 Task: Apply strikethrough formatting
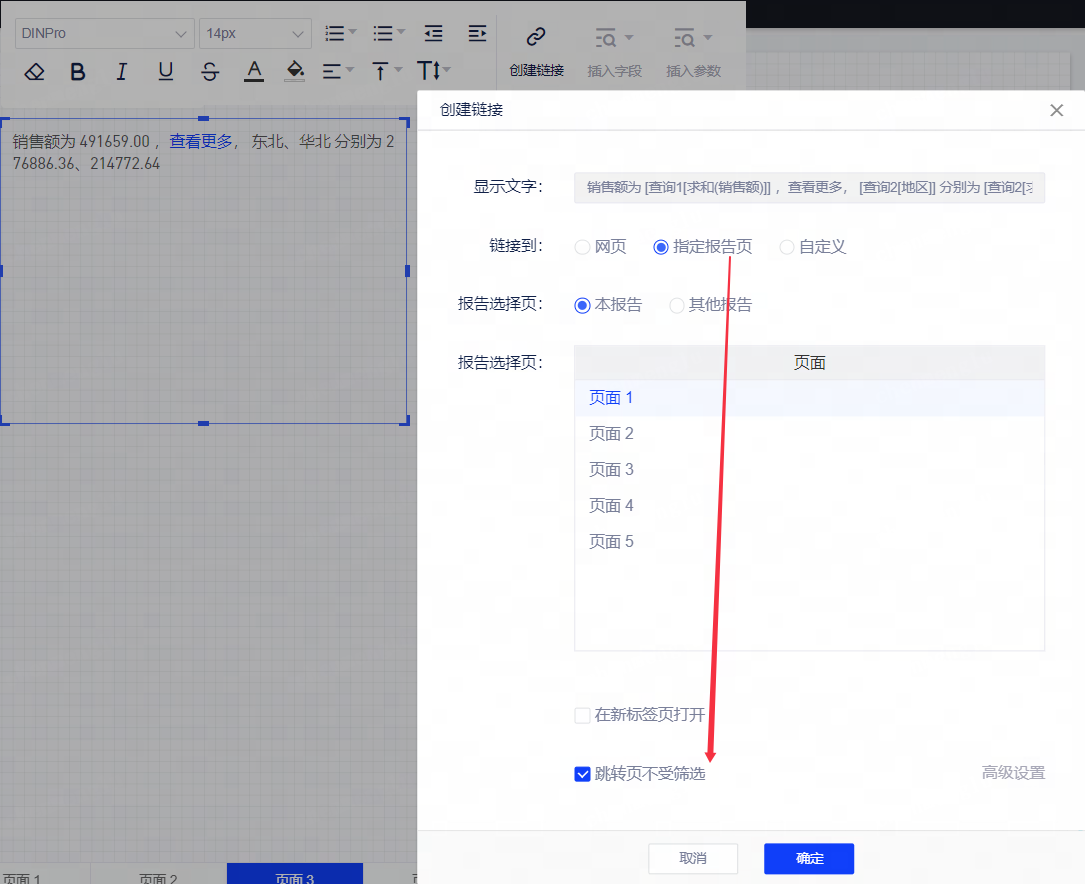pos(210,71)
